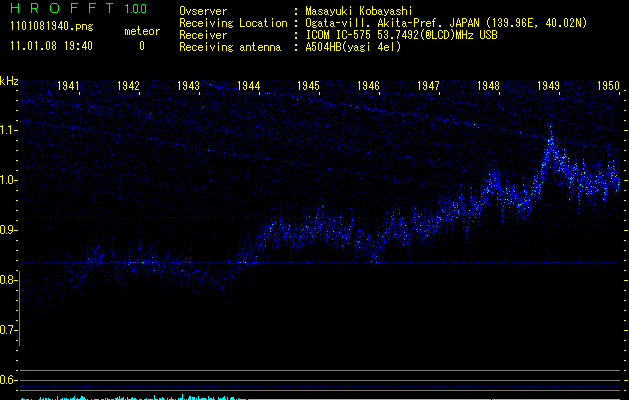Click the 1.1 frequency axis label

9,130
